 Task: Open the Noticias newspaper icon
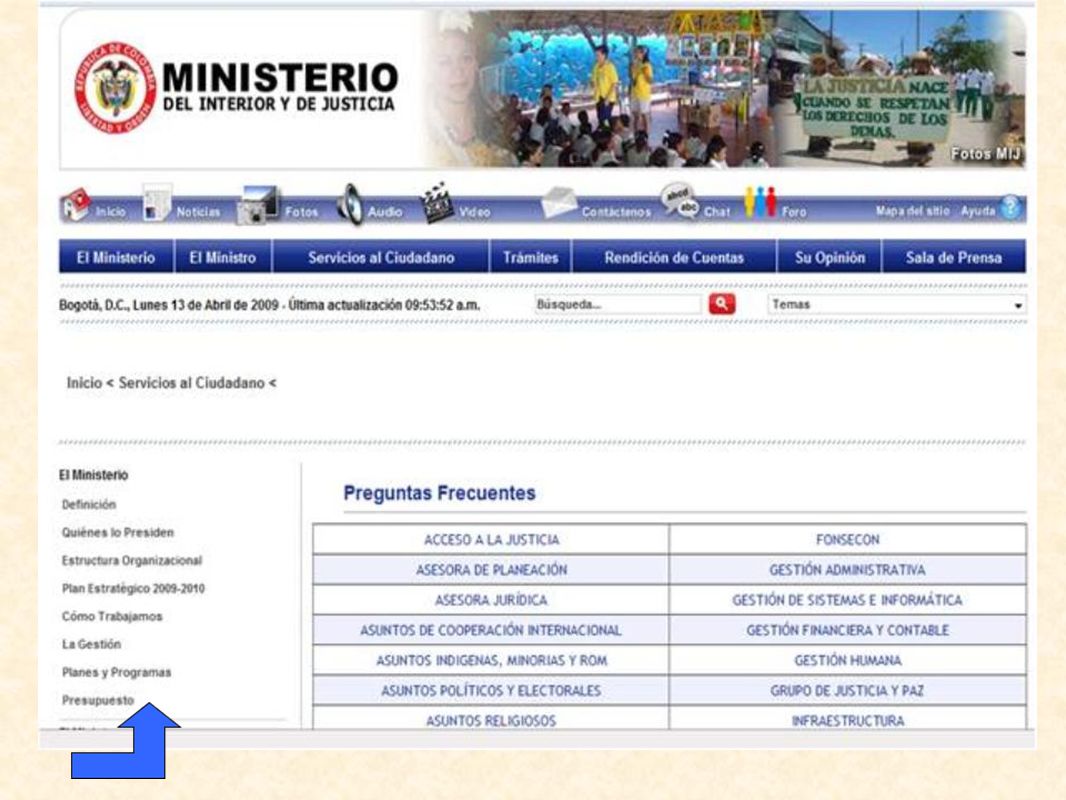(156, 203)
